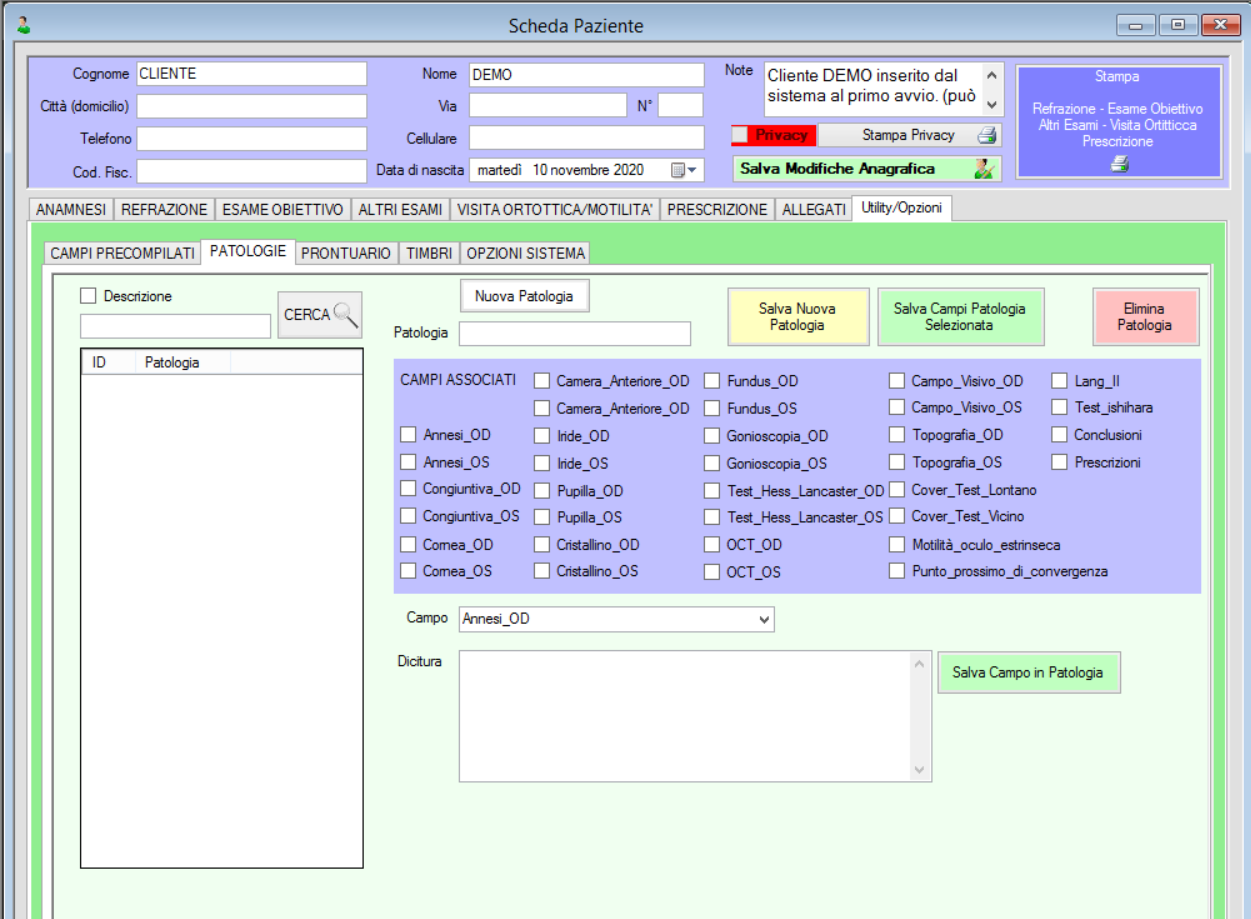Viewport: 1251px width, 919px height.
Task: Click into the Dicitura text area
Action: tap(685, 715)
